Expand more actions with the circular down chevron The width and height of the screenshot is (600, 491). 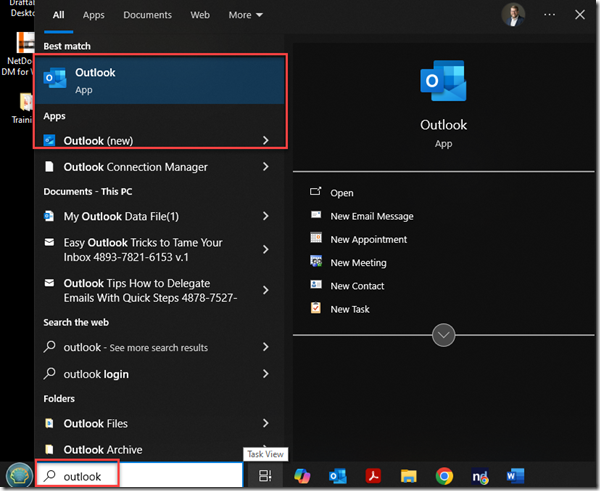[x=443, y=335]
